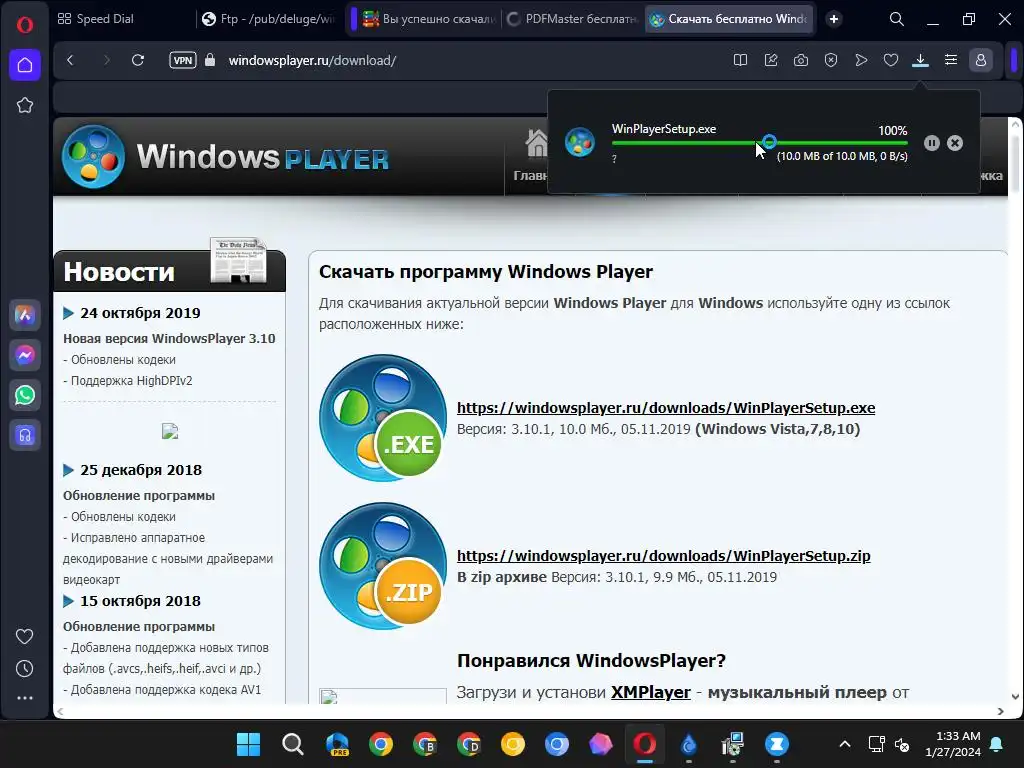
Task: Click the .ZIP Windows Player logo image
Action: click(x=383, y=566)
